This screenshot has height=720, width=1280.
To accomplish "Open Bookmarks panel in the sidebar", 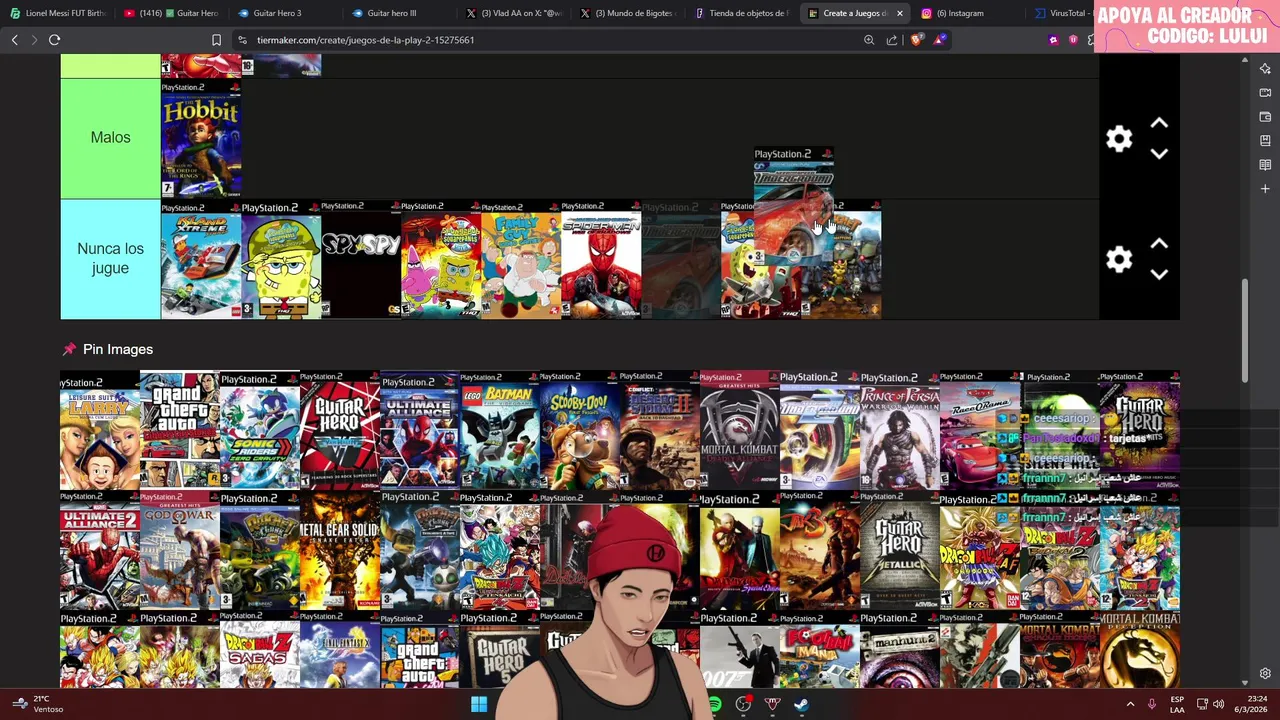I will tap(1265, 141).
